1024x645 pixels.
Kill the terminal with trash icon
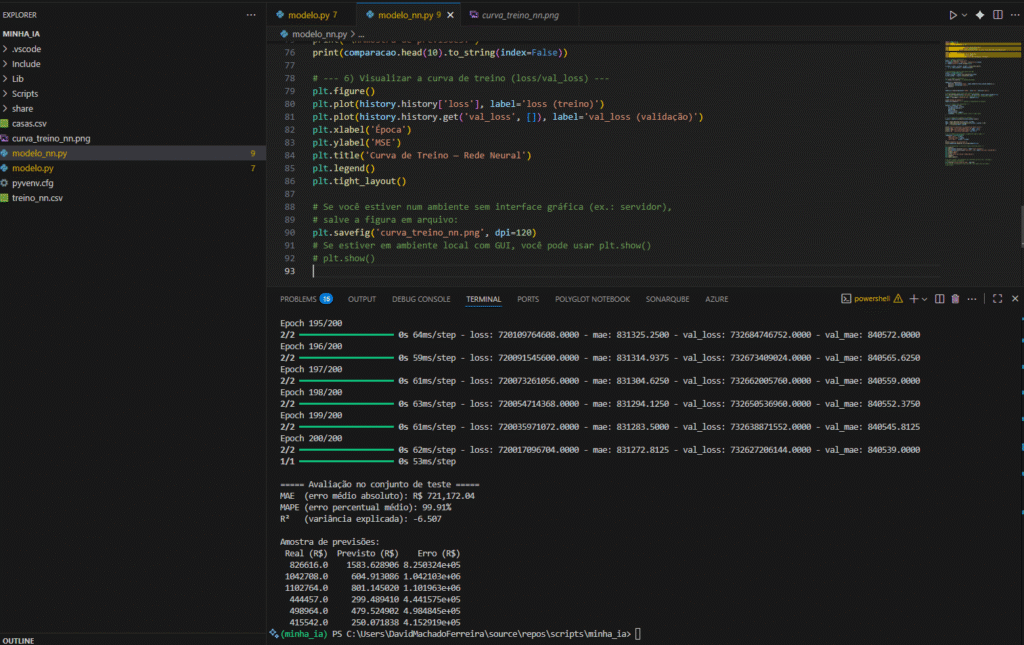point(955,299)
